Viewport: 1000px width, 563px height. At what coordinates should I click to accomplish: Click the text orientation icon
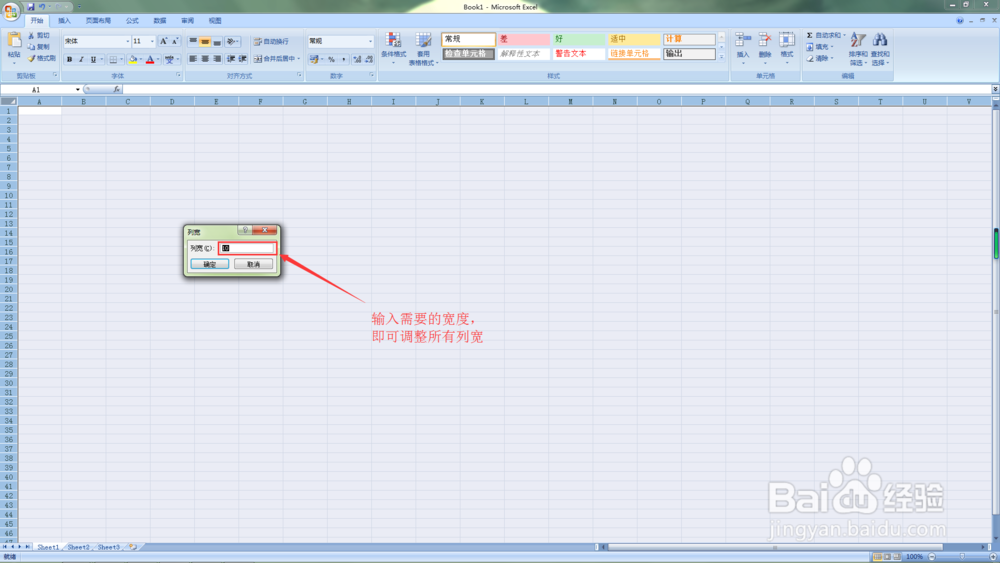coord(231,41)
